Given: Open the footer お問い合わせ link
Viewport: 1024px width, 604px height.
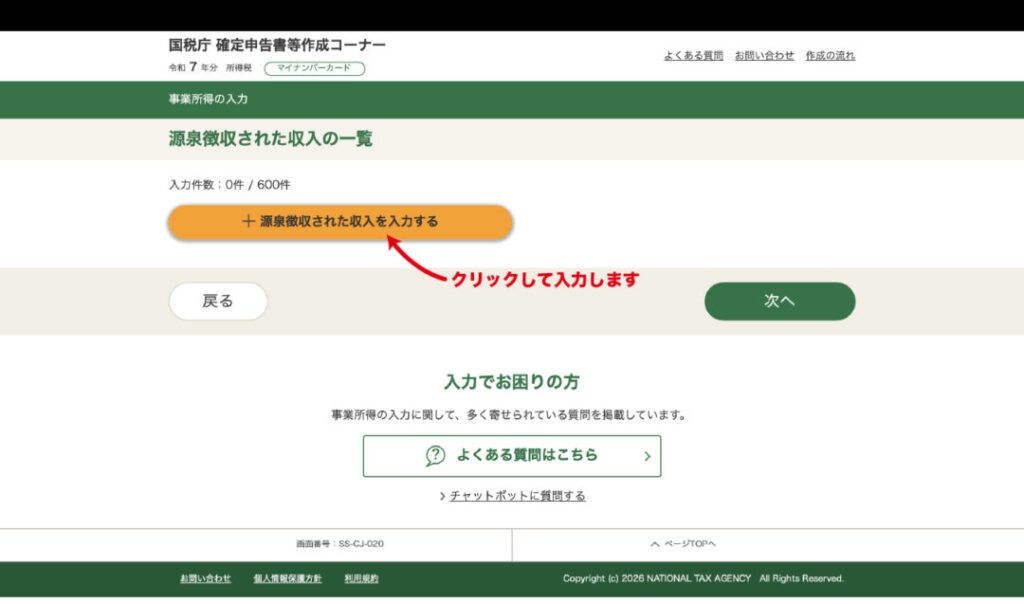Looking at the screenshot, I should (205, 579).
